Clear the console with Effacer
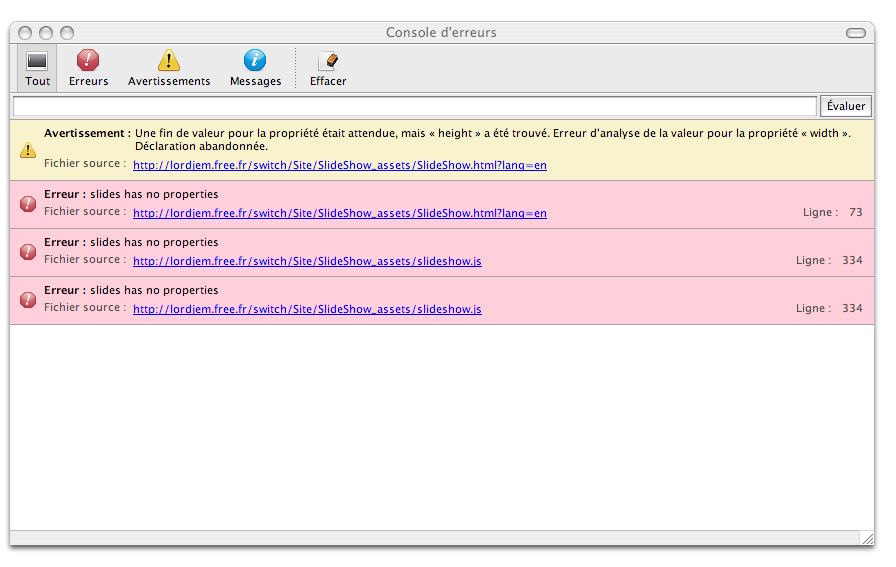This screenshot has width=896, height=567. click(328, 62)
